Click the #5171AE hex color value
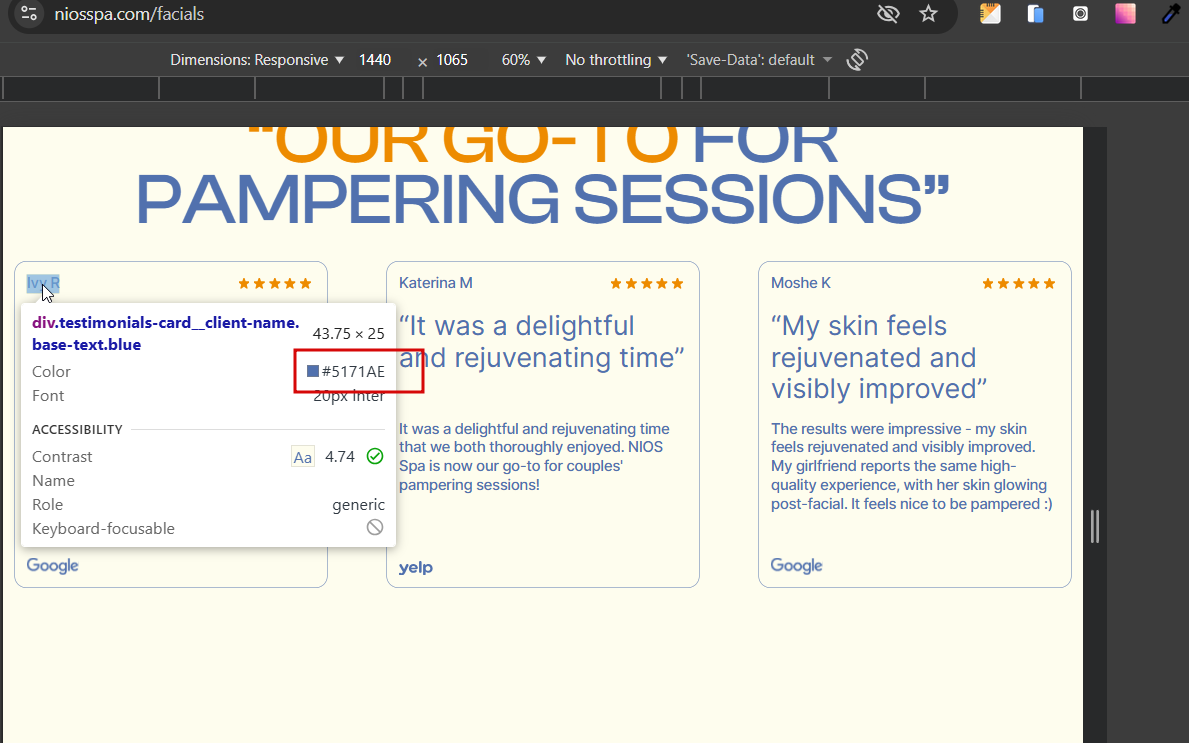1189x743 pixels. (x=353, y=372)
